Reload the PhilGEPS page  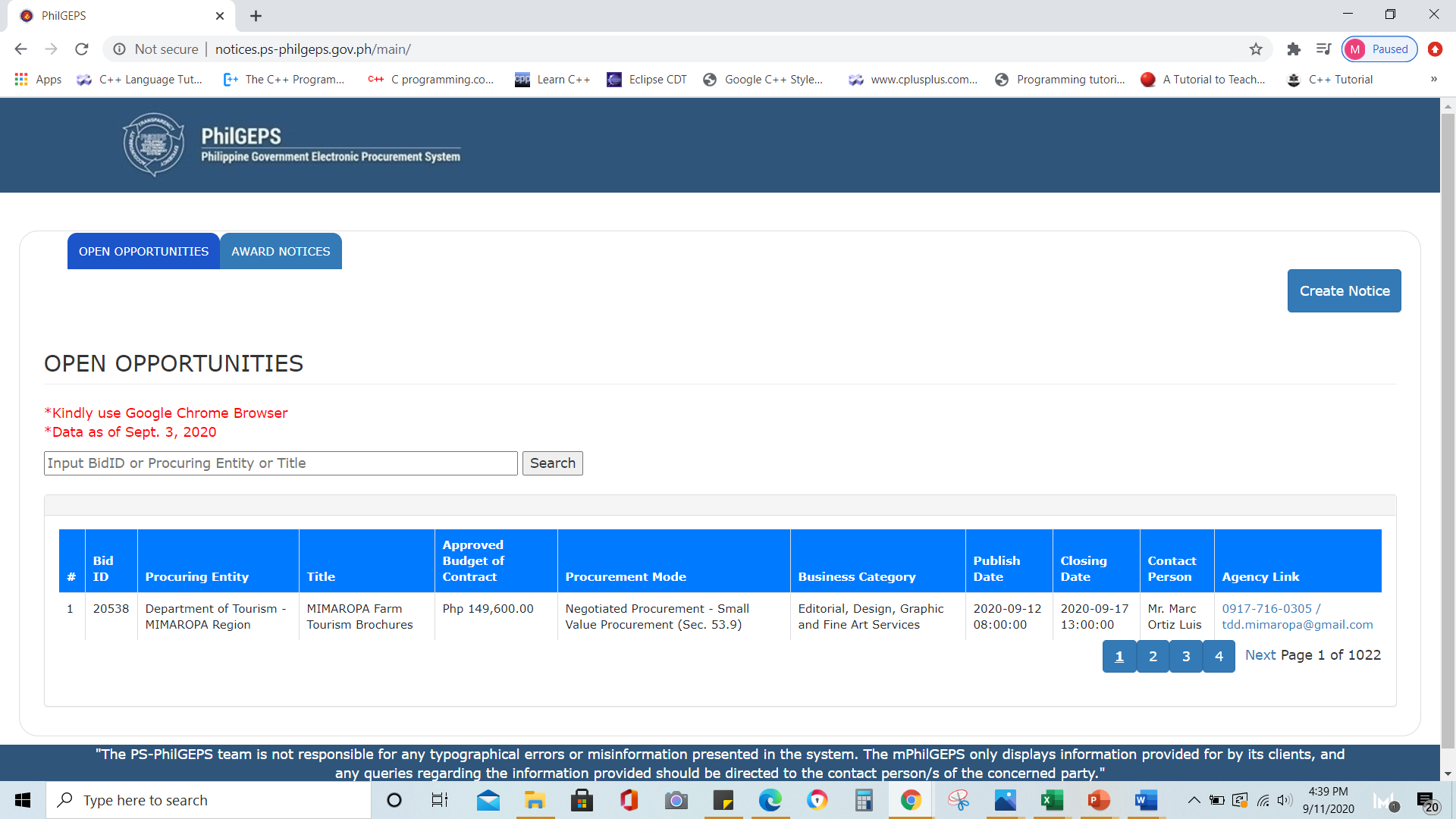82,49
